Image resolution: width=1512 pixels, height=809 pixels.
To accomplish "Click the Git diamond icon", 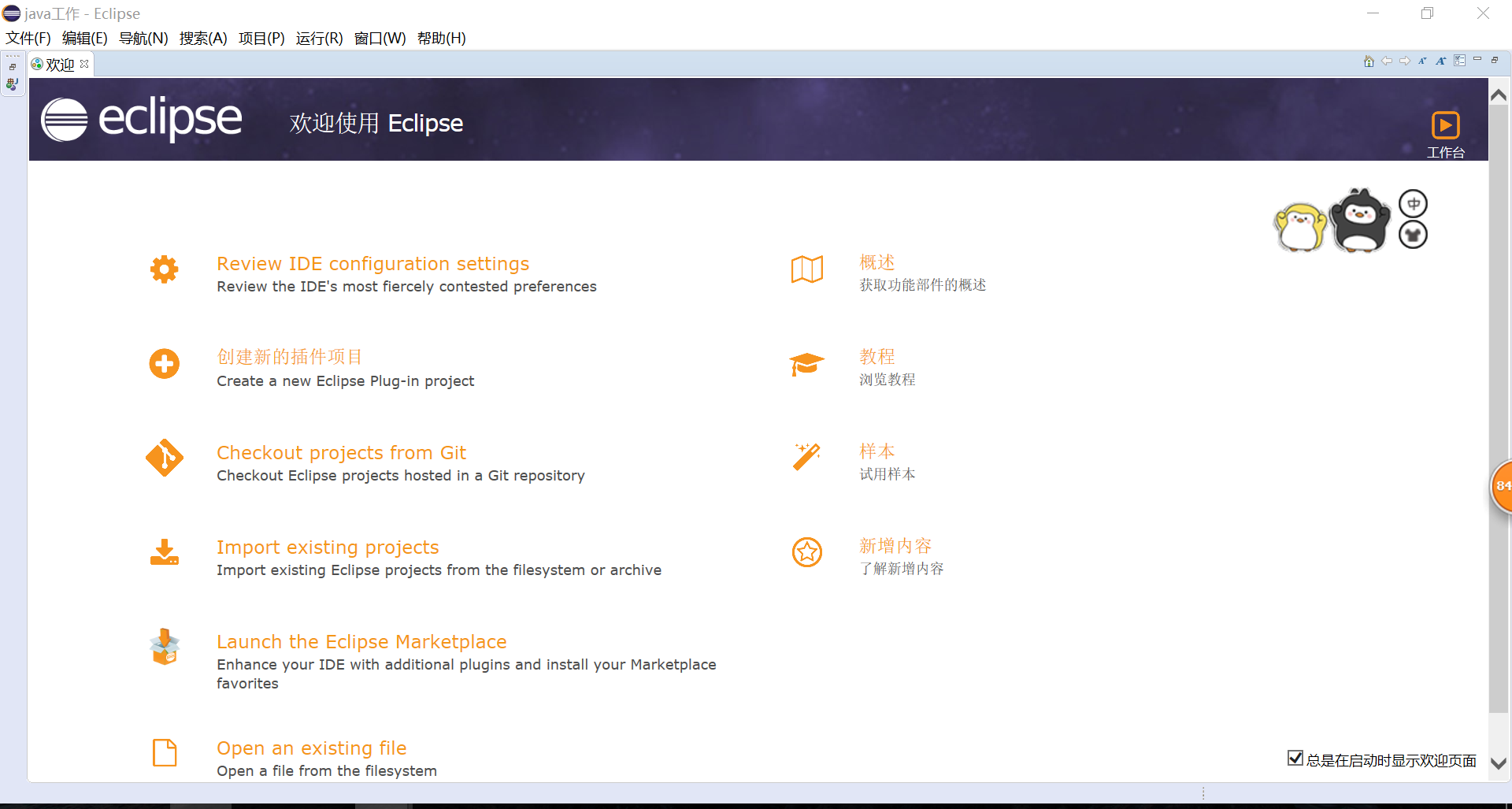I will click(165, 458).
